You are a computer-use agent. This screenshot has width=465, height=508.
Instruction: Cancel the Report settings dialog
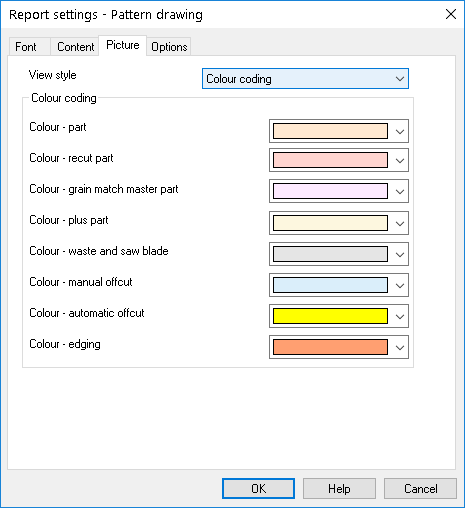[x=420, y=489]
